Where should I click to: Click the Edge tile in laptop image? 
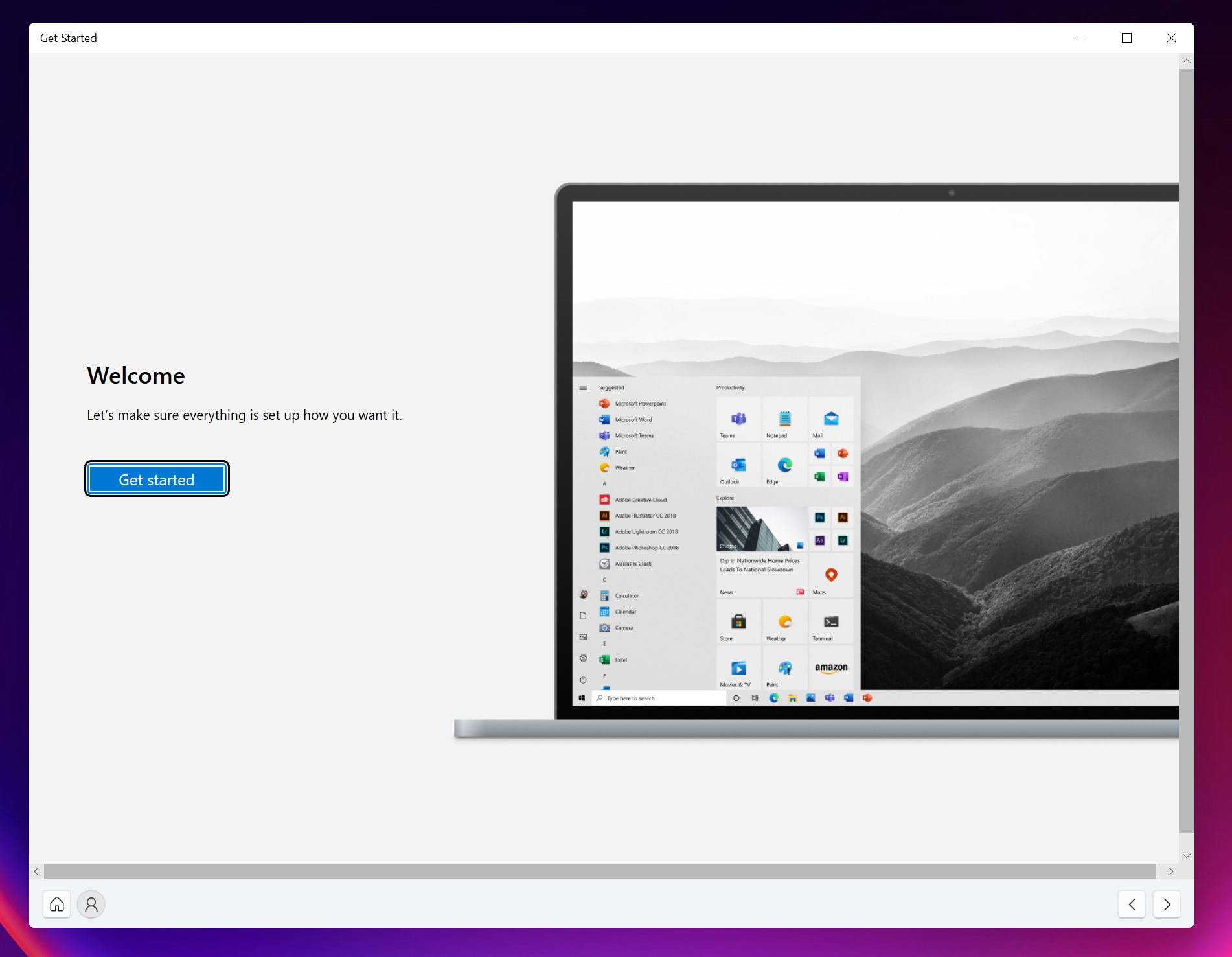point(784,467)
